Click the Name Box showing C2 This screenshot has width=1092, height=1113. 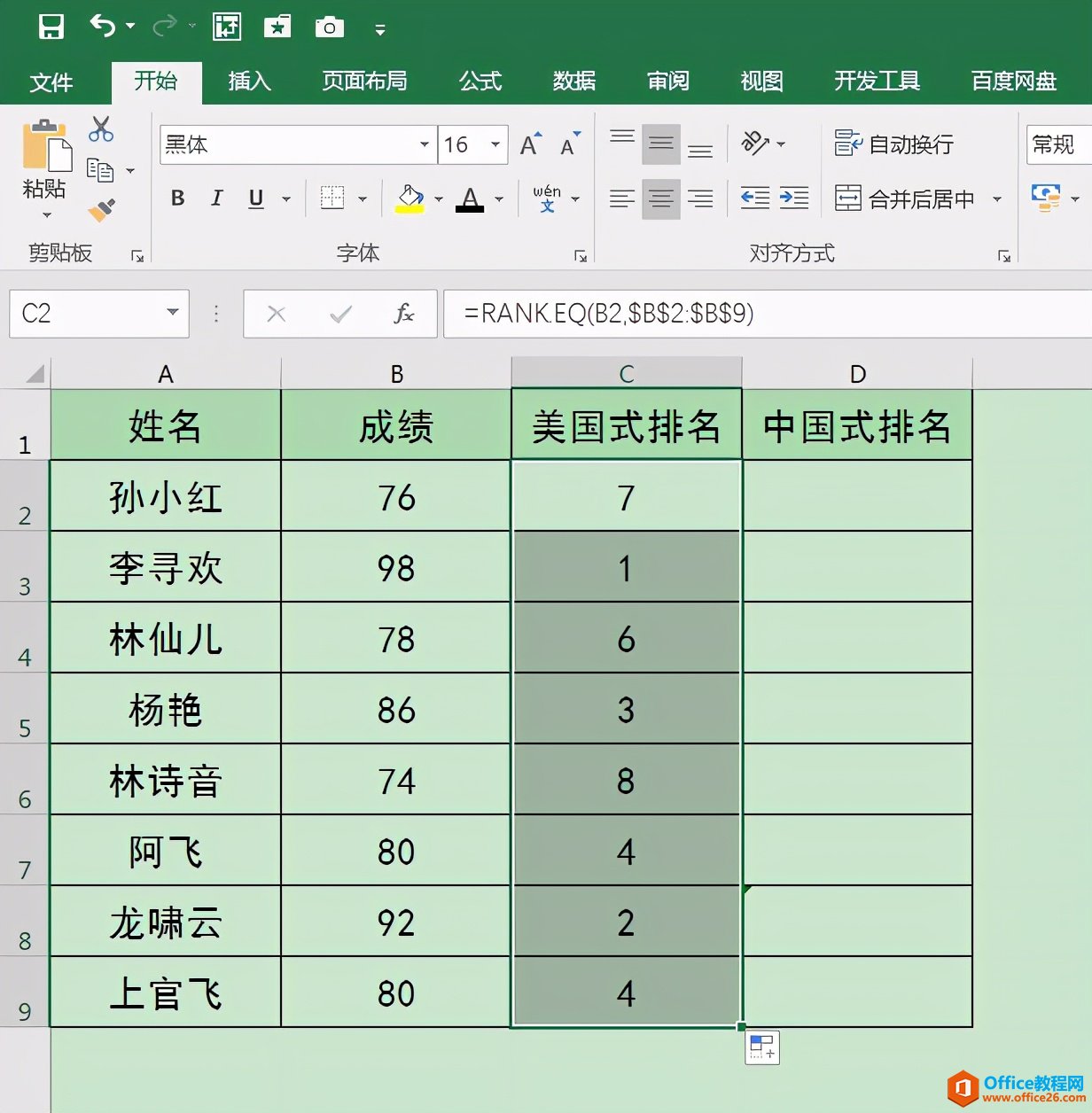pos(99,313)
